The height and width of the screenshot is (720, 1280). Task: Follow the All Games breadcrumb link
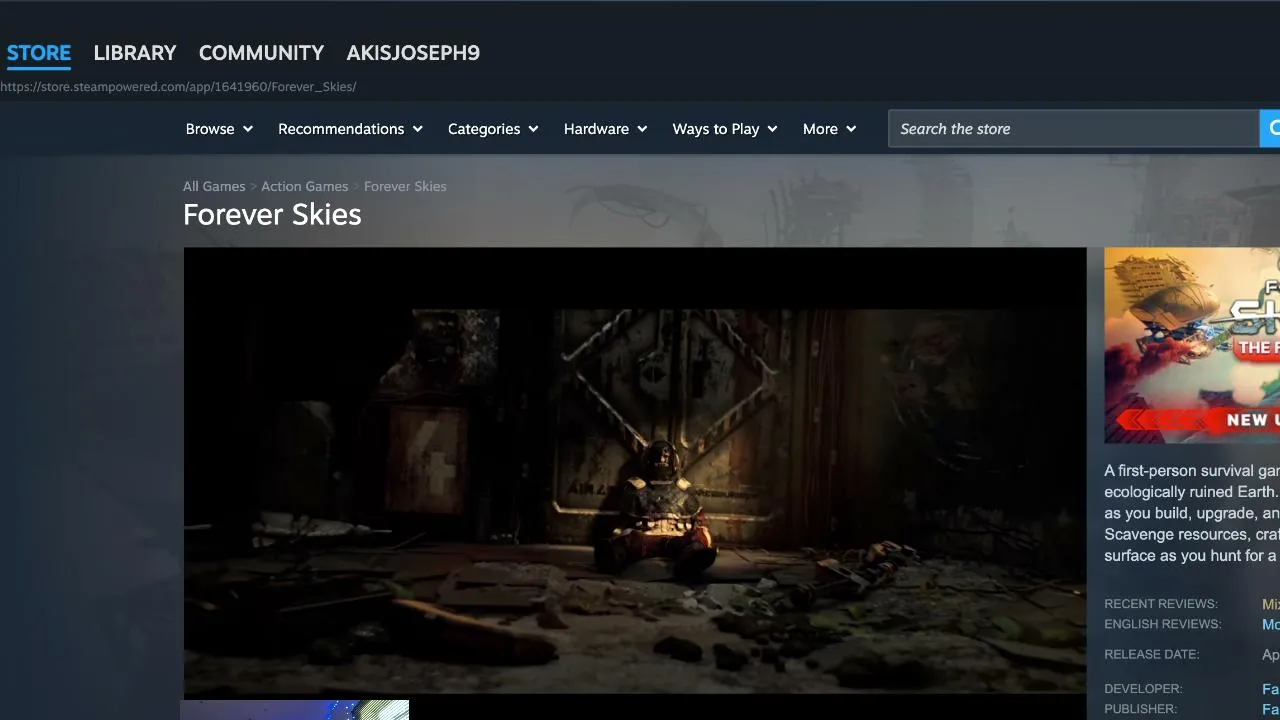(x=214, y=186)
